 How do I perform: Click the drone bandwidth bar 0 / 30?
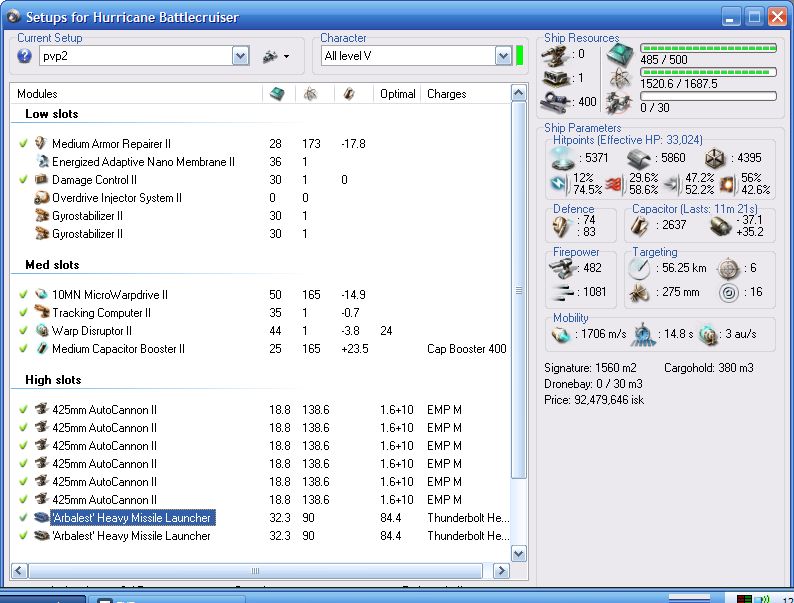coord(708,96)
